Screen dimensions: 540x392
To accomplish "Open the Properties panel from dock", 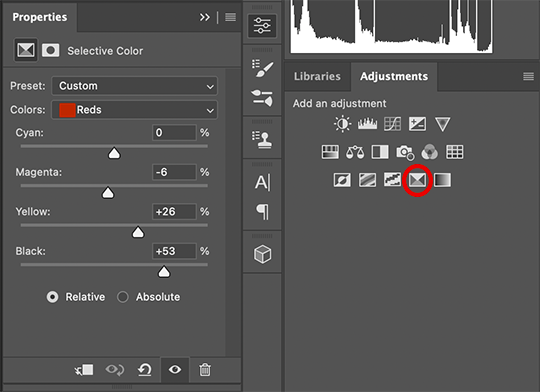I will (262, 26).
